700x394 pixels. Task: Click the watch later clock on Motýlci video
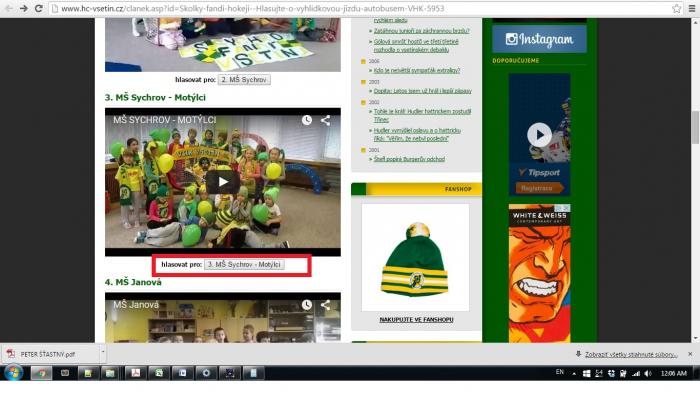click(x=307, y=120)
